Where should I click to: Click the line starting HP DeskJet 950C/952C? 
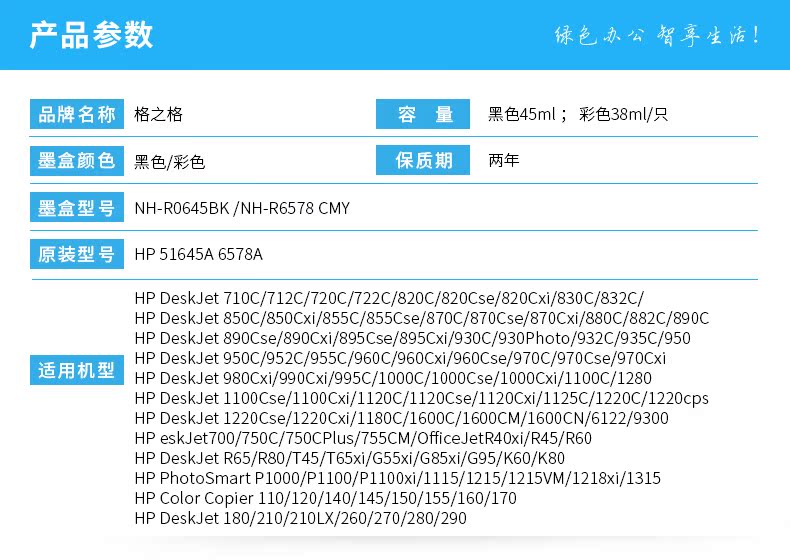[x=400, y=358]
